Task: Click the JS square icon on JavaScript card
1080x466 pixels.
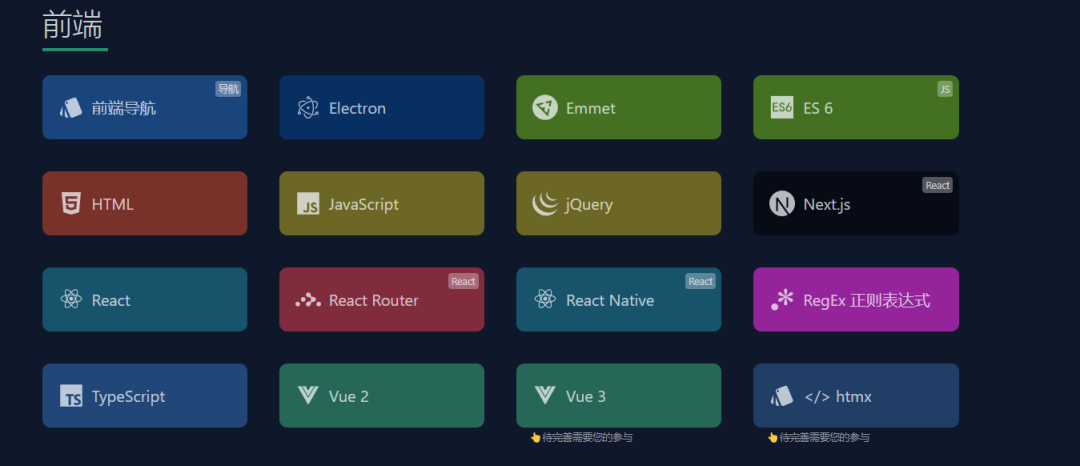Action: (x=308, y=204)
